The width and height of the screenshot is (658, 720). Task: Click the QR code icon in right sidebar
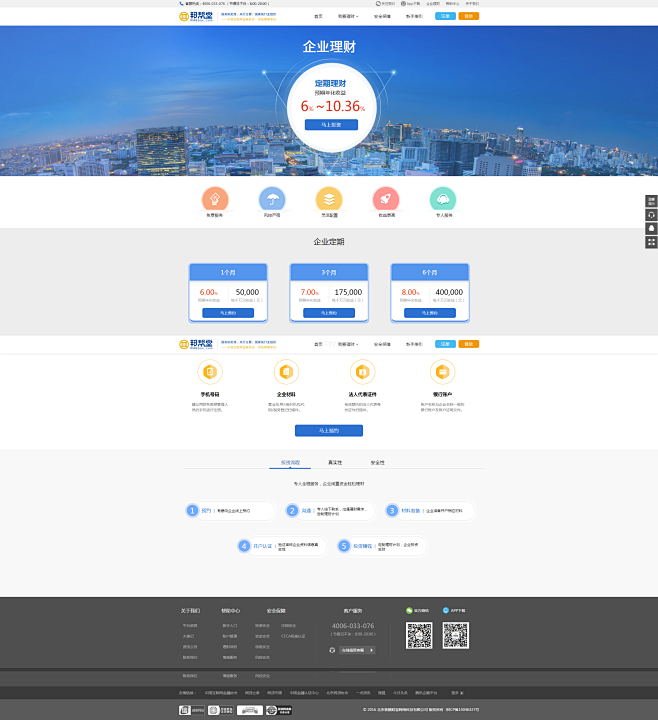click(x=651, y=242)
